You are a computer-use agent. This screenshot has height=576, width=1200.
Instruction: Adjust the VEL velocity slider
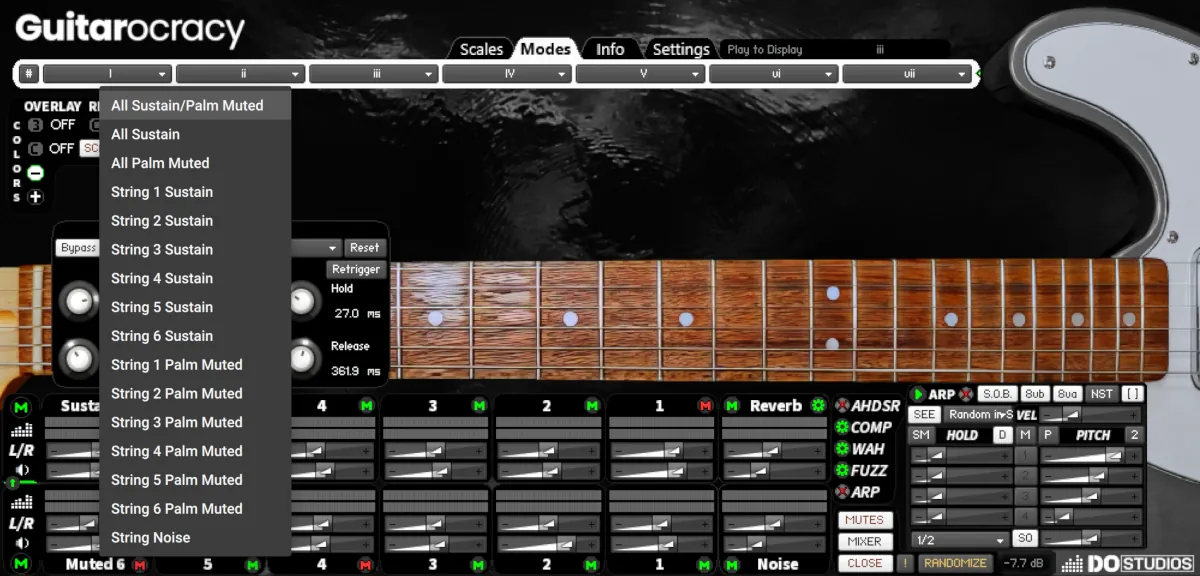click(x=1090, y=414)
